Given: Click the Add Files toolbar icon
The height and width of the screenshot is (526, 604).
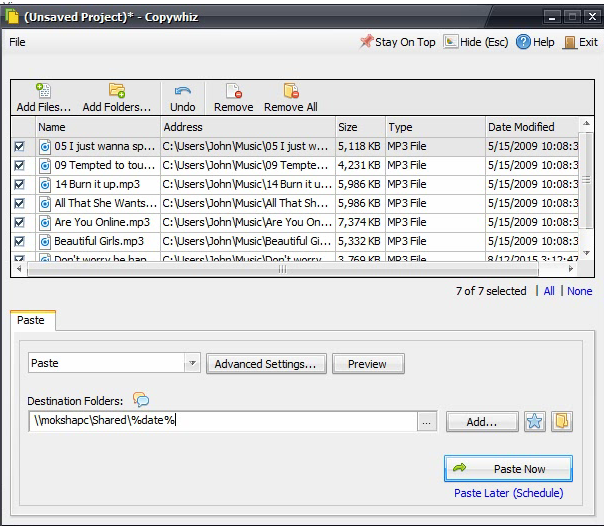Looking at the screenshot, I should 43,91.
